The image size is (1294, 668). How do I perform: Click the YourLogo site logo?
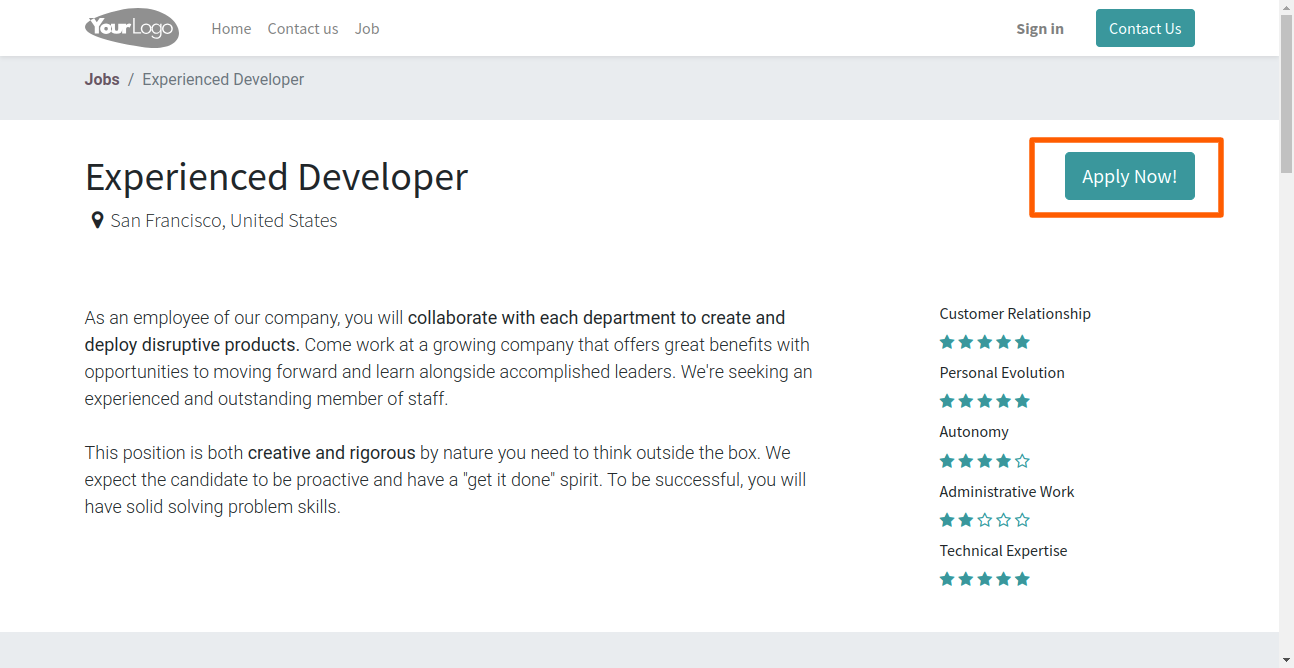(132, 28)
